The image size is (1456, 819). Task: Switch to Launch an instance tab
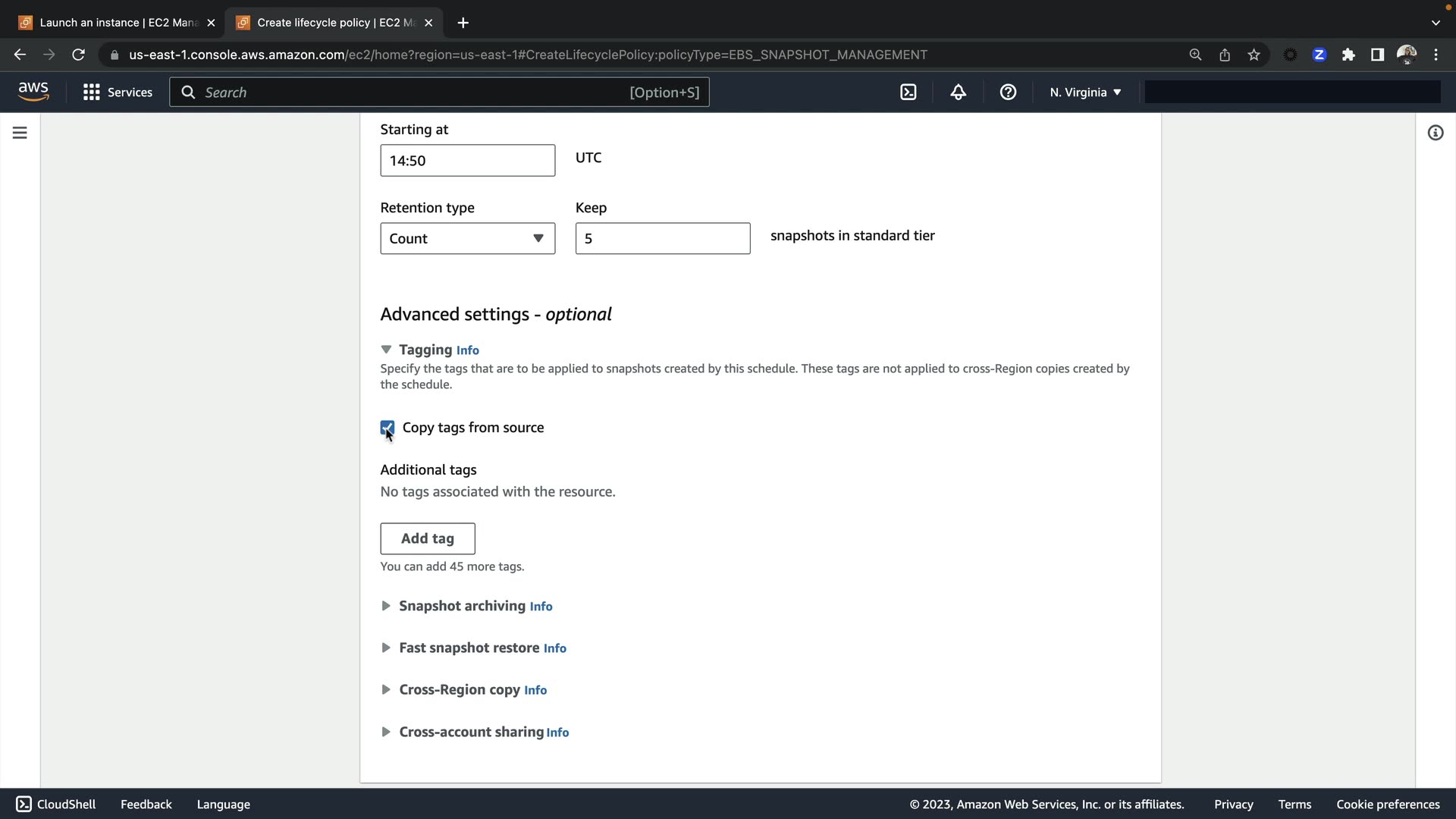(114, 23)
